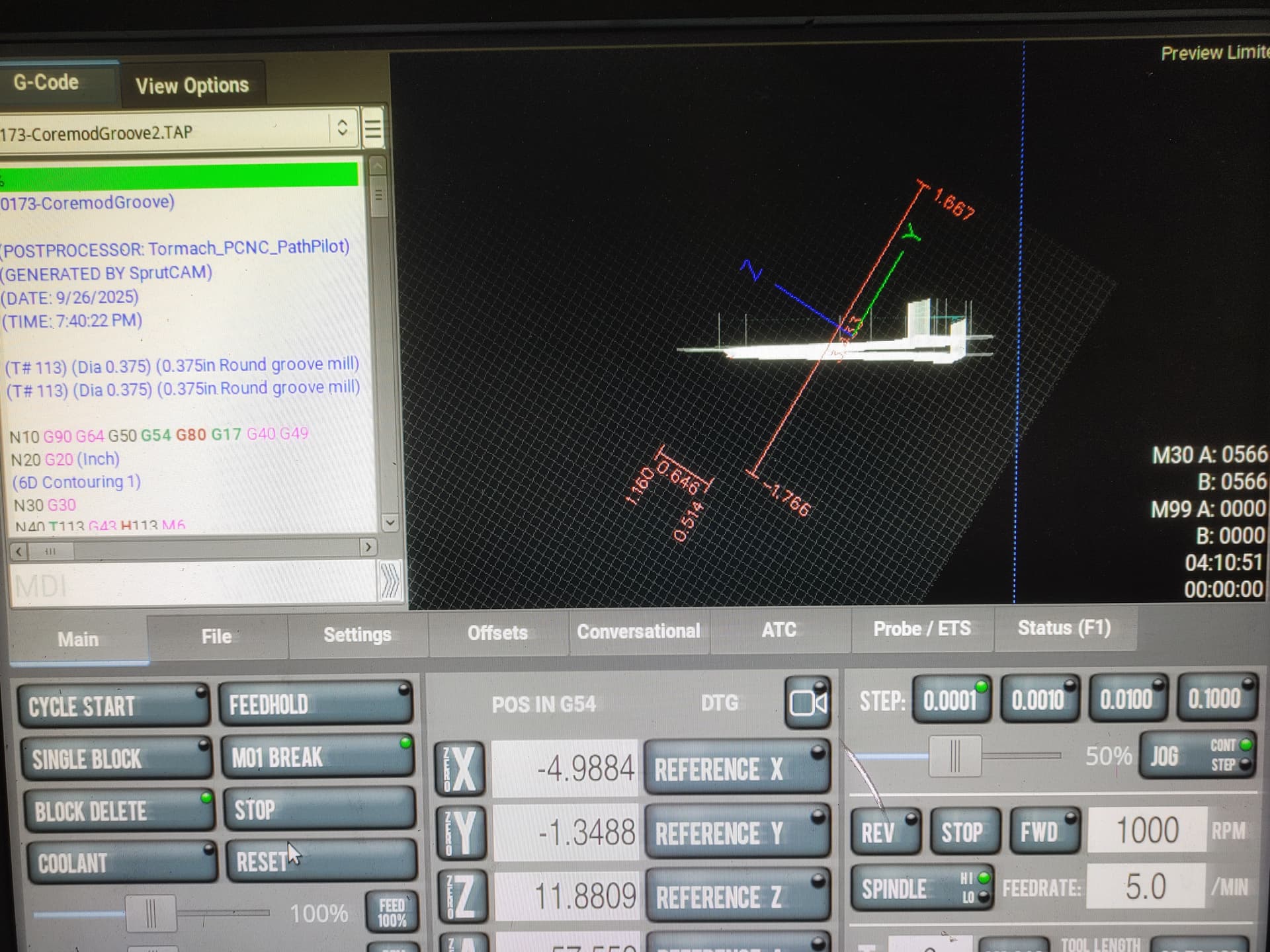Toggle Block Delete mode
1270x952 pixels.
pyautogui.click(x=119, y=811)
